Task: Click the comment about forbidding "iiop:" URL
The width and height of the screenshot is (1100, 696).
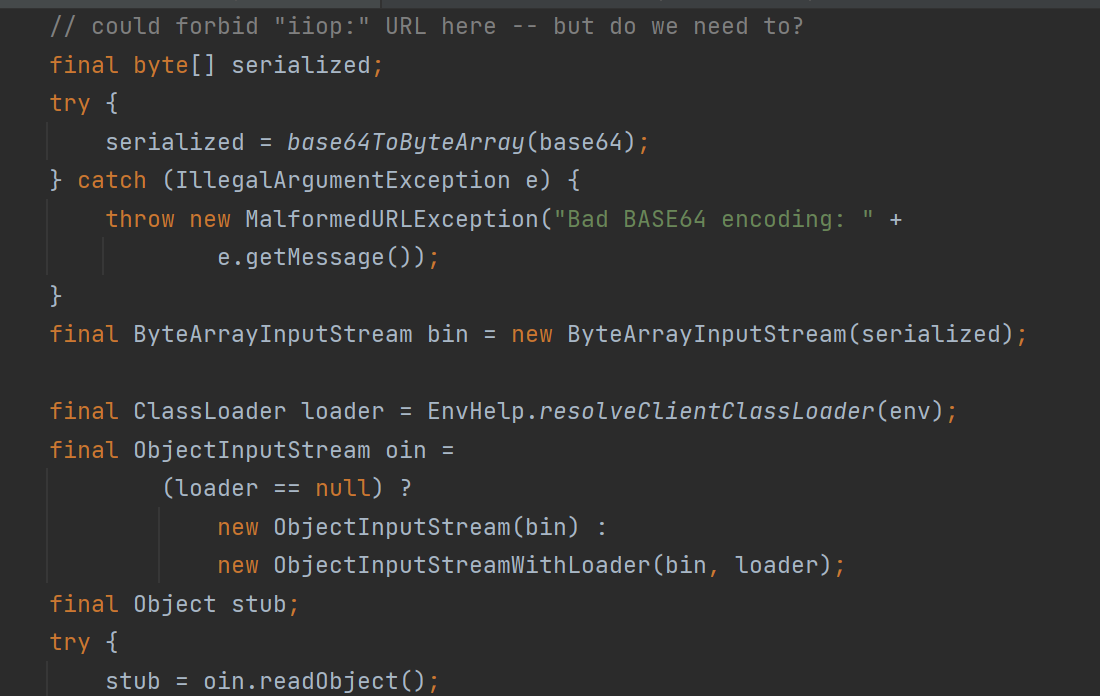Action: tap(426, 26)
